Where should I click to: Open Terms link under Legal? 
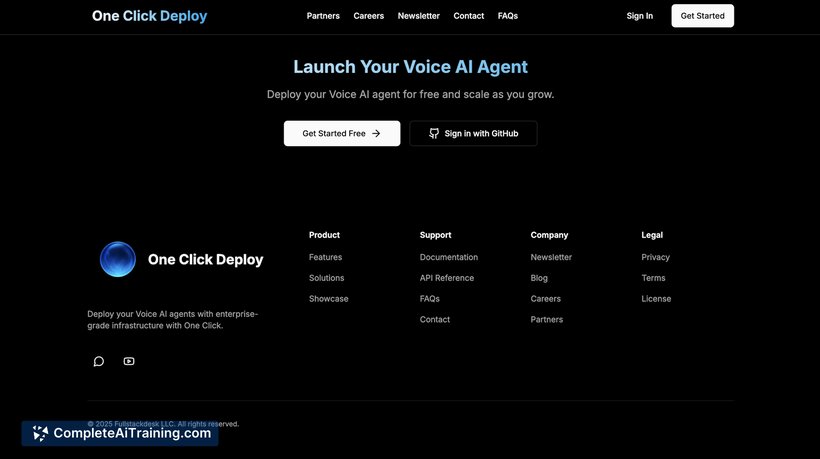[653, 278]
